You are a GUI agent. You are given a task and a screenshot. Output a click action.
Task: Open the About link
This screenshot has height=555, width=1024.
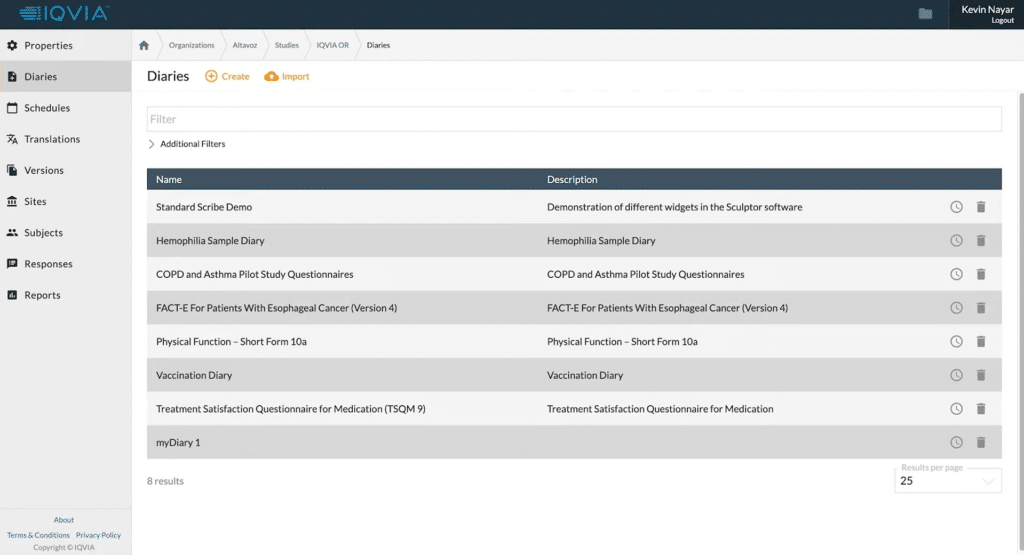(x=63, y=520)
